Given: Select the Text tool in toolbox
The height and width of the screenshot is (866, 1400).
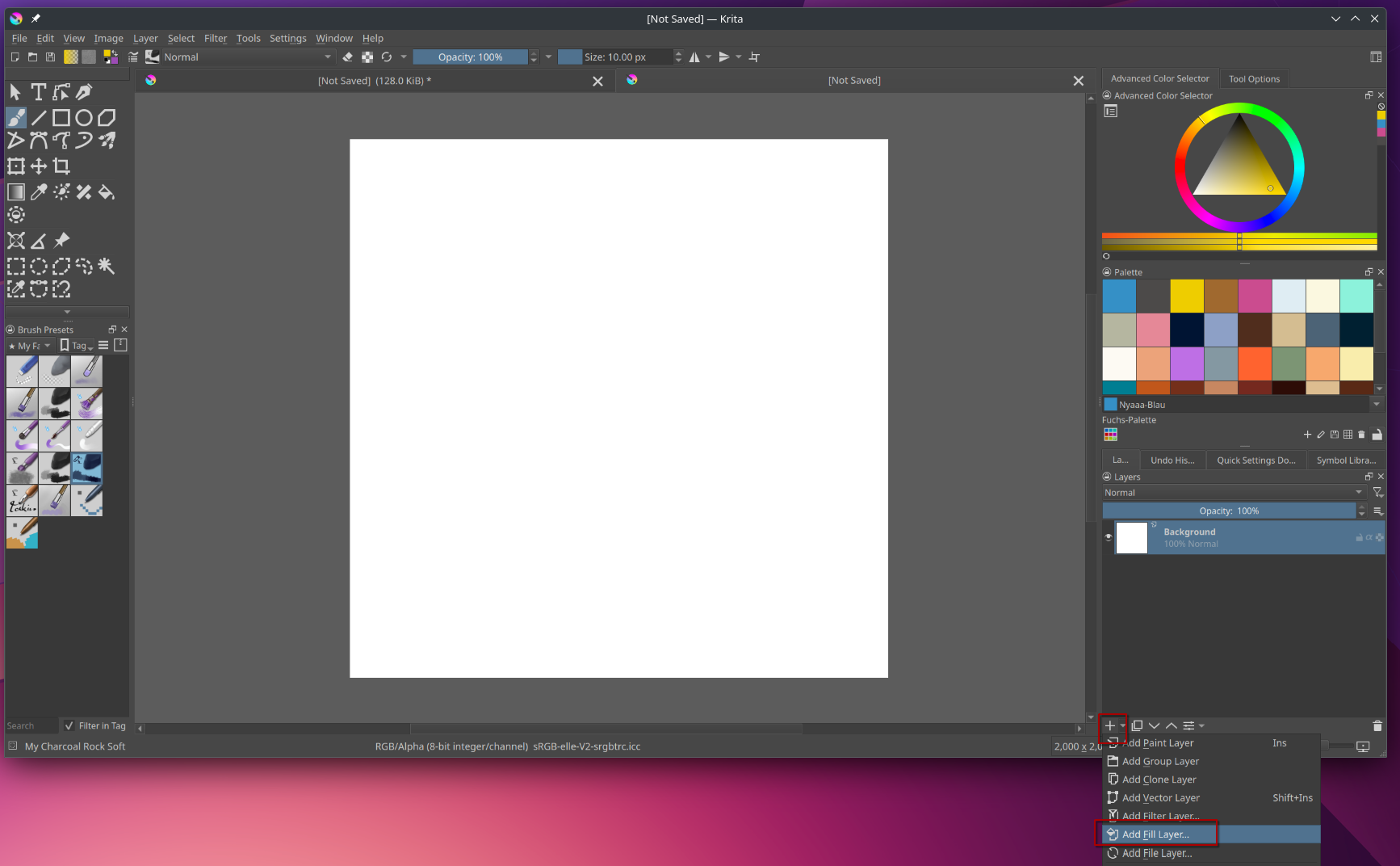Looking at the screenshot, I should 38,92.
